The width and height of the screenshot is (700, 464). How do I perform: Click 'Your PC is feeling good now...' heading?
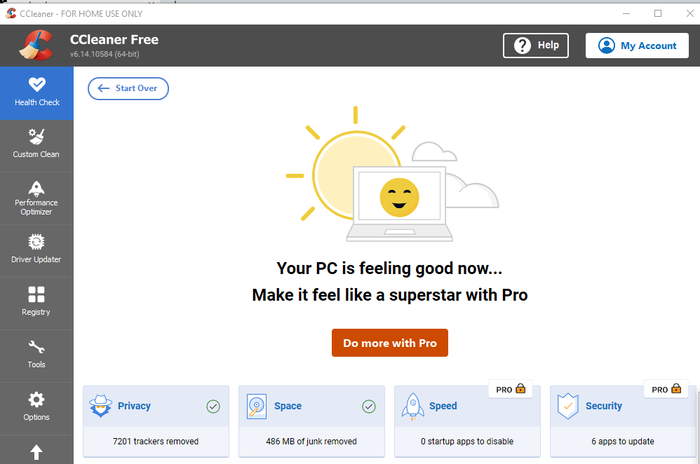coord(389,268)
